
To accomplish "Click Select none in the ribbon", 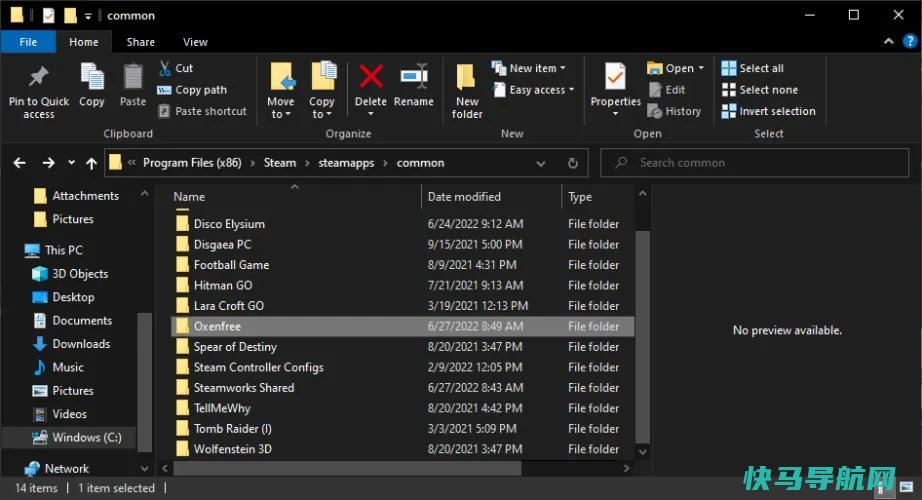I will coord(760,90).
